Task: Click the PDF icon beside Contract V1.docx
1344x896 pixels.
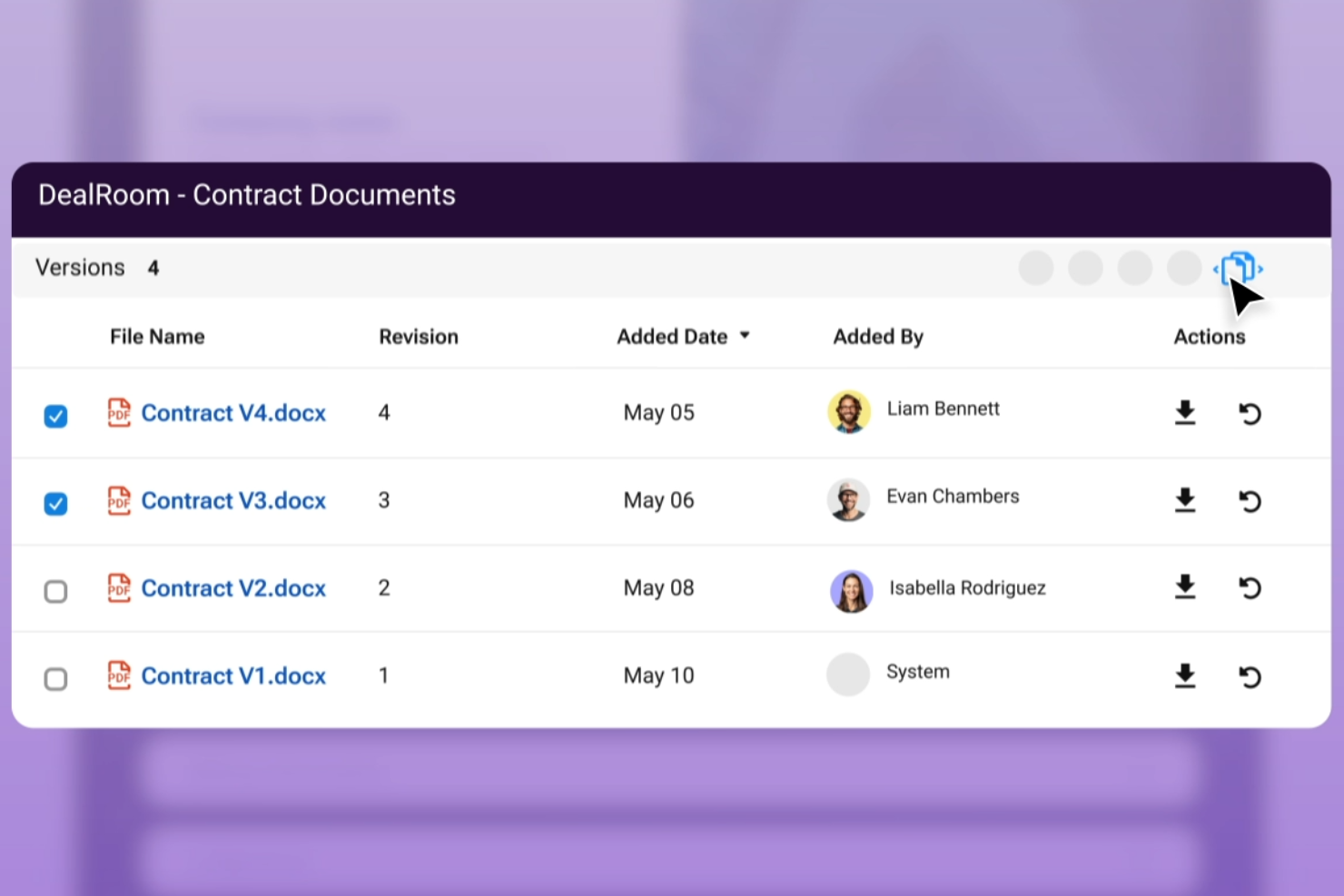Action: 119,675
